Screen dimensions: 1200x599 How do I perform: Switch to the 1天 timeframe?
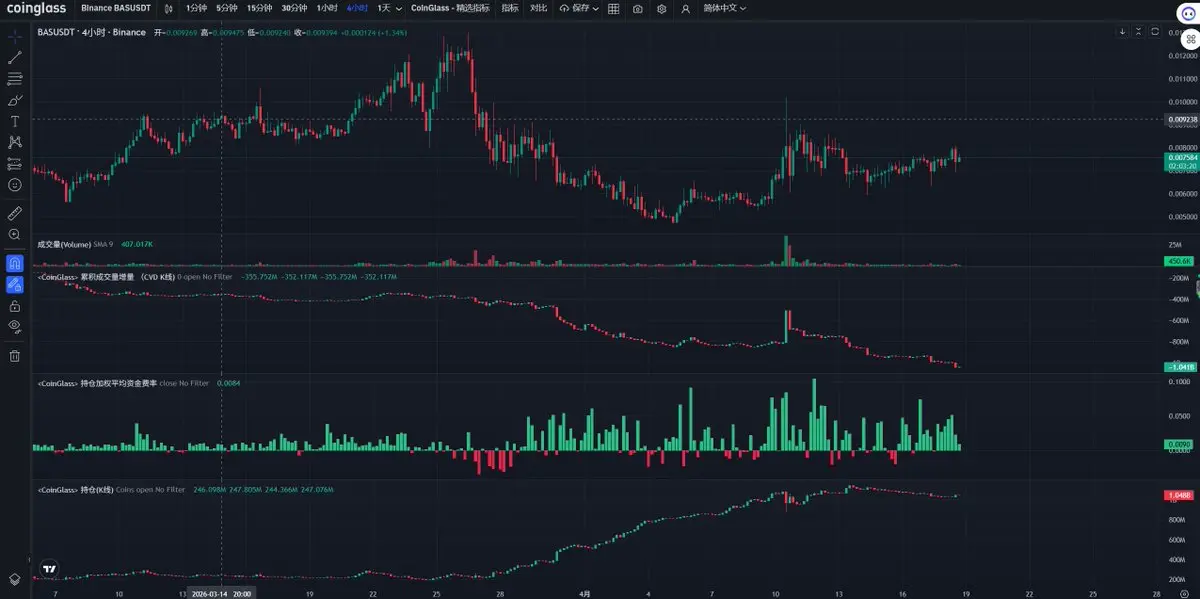point(384,8)
